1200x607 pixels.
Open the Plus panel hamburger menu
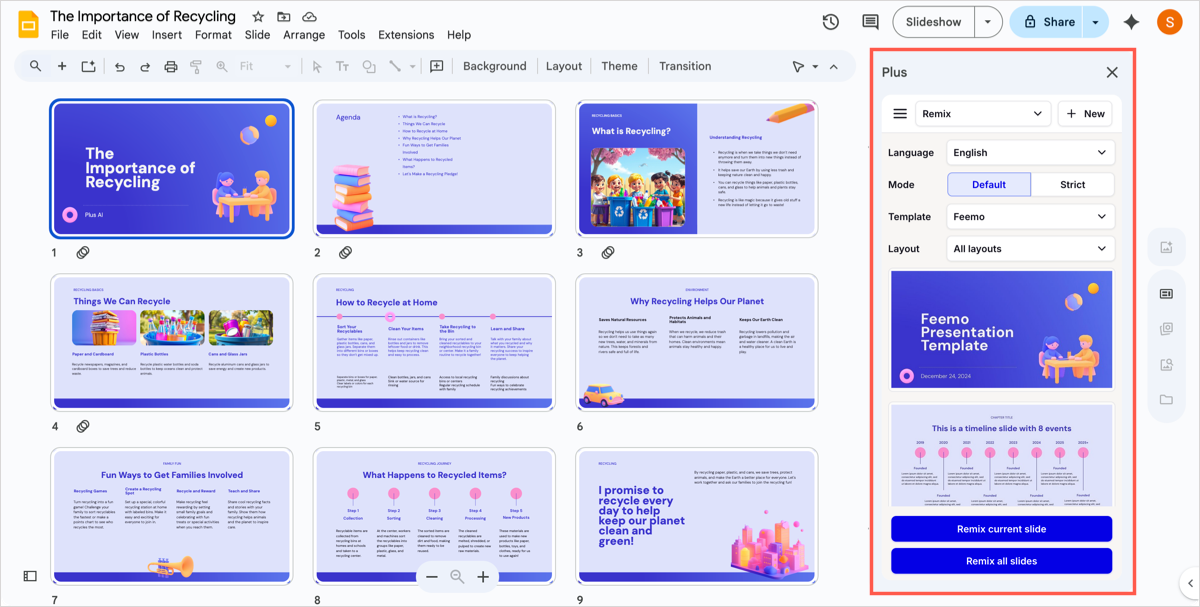click(900, 113)
